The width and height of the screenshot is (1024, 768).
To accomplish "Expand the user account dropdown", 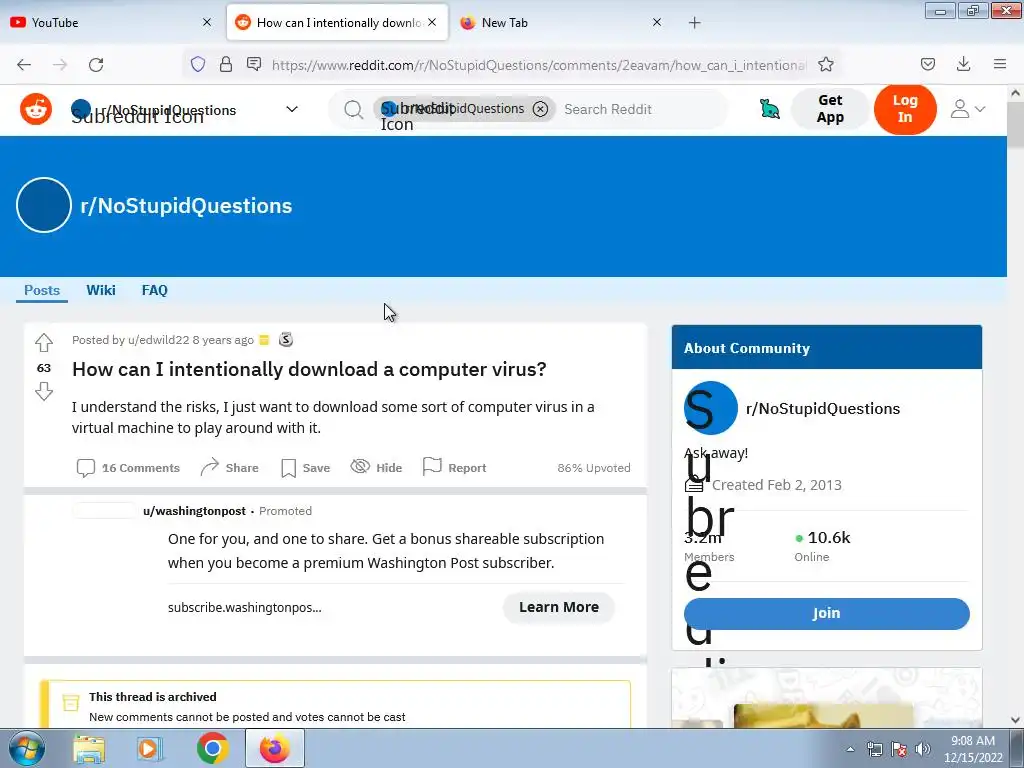I will click(x=968, y=109).
